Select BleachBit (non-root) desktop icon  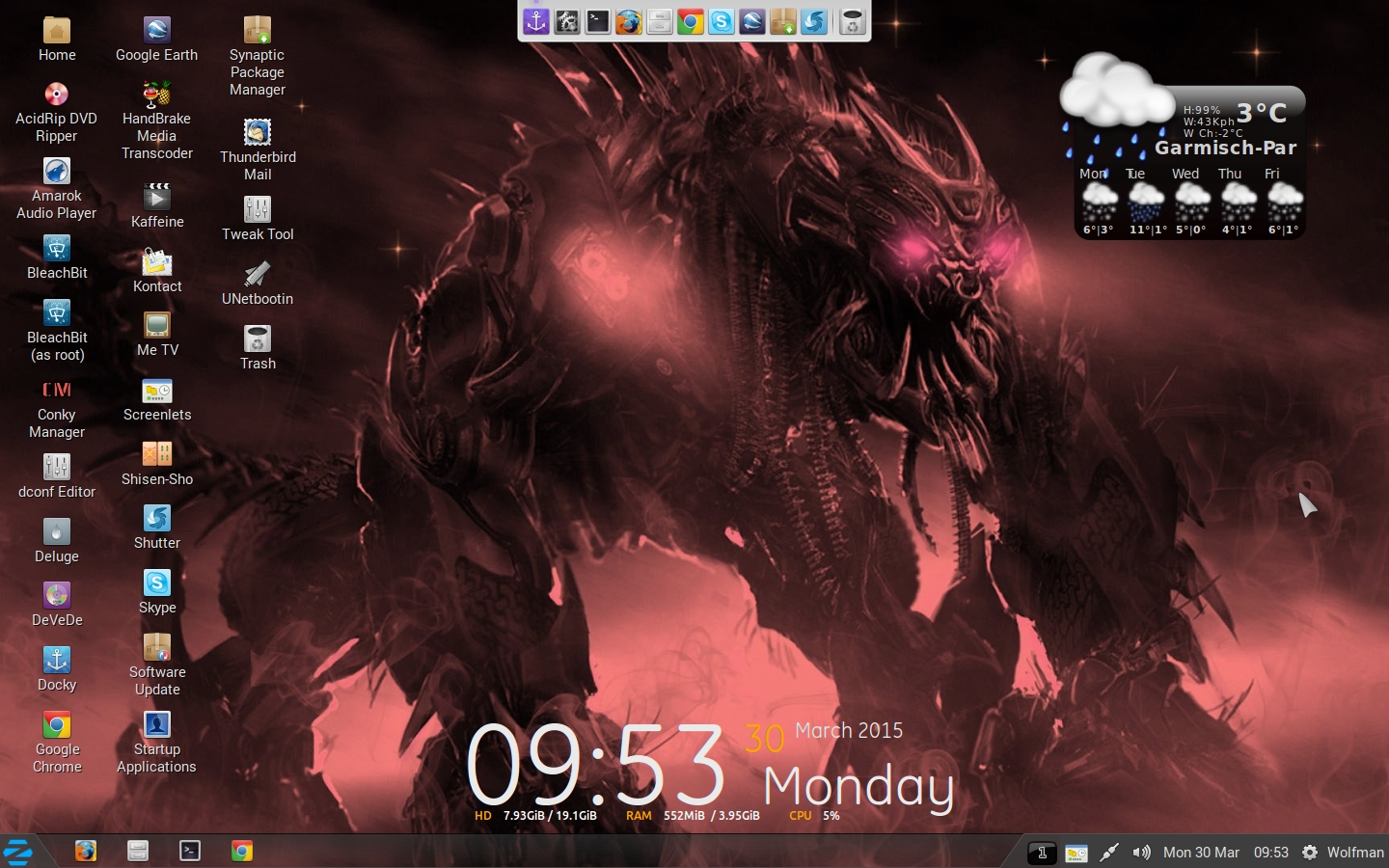pyautogui.click(x=57, y=257)
